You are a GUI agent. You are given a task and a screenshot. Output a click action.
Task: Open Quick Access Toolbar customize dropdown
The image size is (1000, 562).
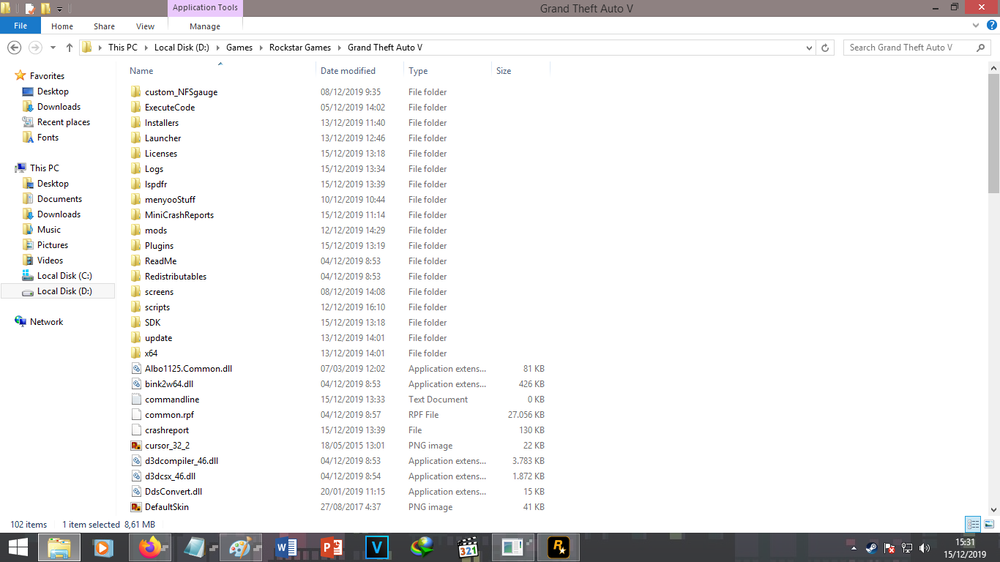tap(59, 9)
